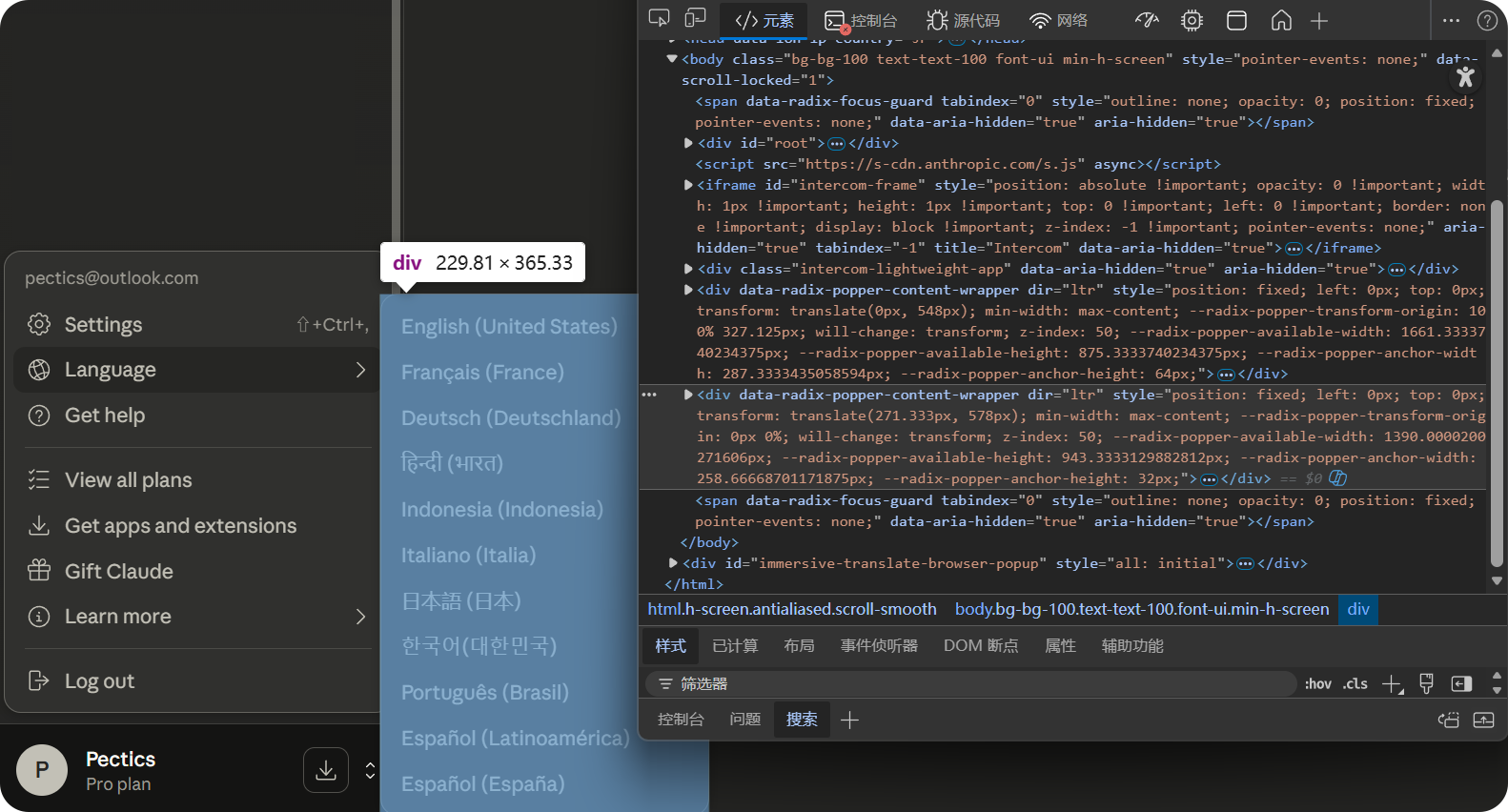Open the Memory chip tool icon

(x=1192, y=20)
